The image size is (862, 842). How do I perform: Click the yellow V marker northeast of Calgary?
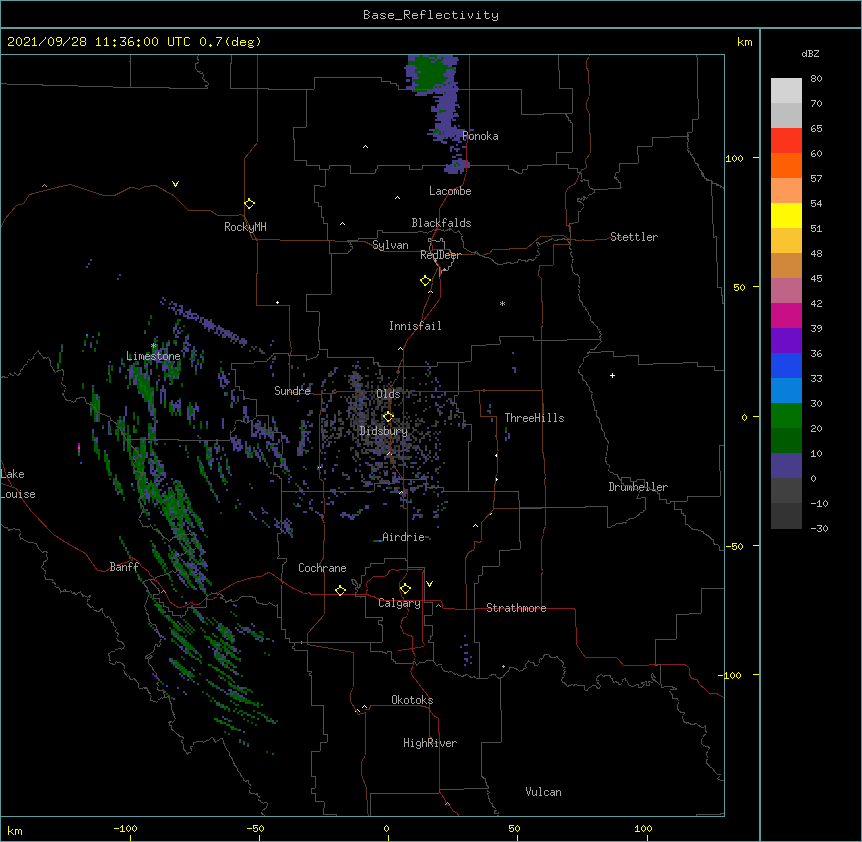tap(429, 584)
